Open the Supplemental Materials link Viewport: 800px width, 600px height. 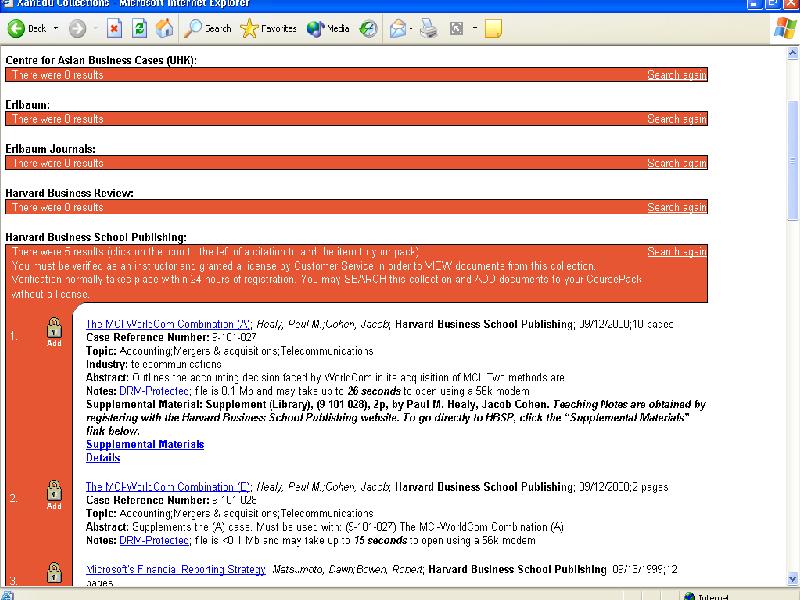145,444
